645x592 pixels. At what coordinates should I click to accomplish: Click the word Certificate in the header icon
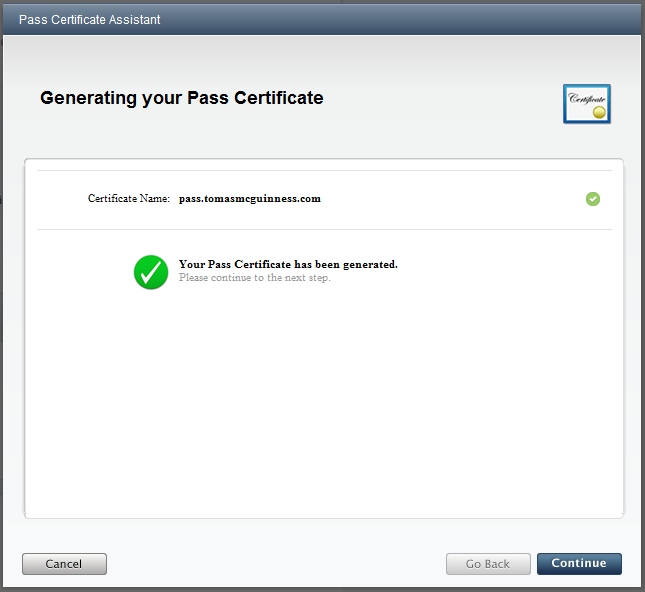coord(585,98)
